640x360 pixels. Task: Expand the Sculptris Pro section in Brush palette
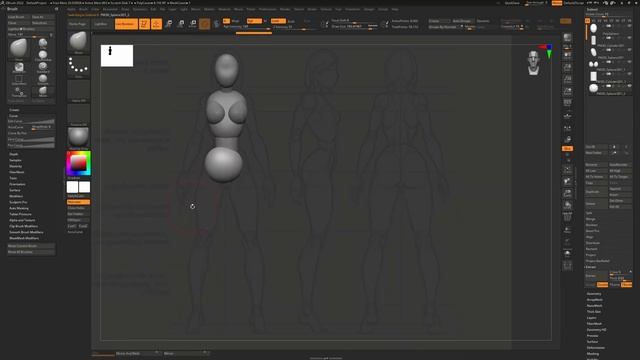click(18, 202)
